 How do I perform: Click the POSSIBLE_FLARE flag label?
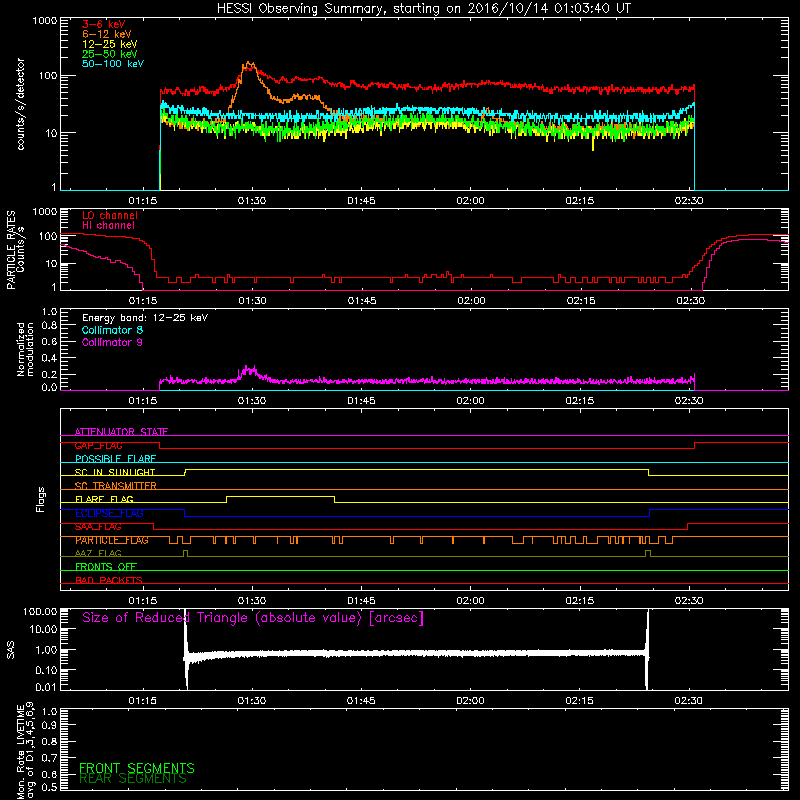point(115,459)
